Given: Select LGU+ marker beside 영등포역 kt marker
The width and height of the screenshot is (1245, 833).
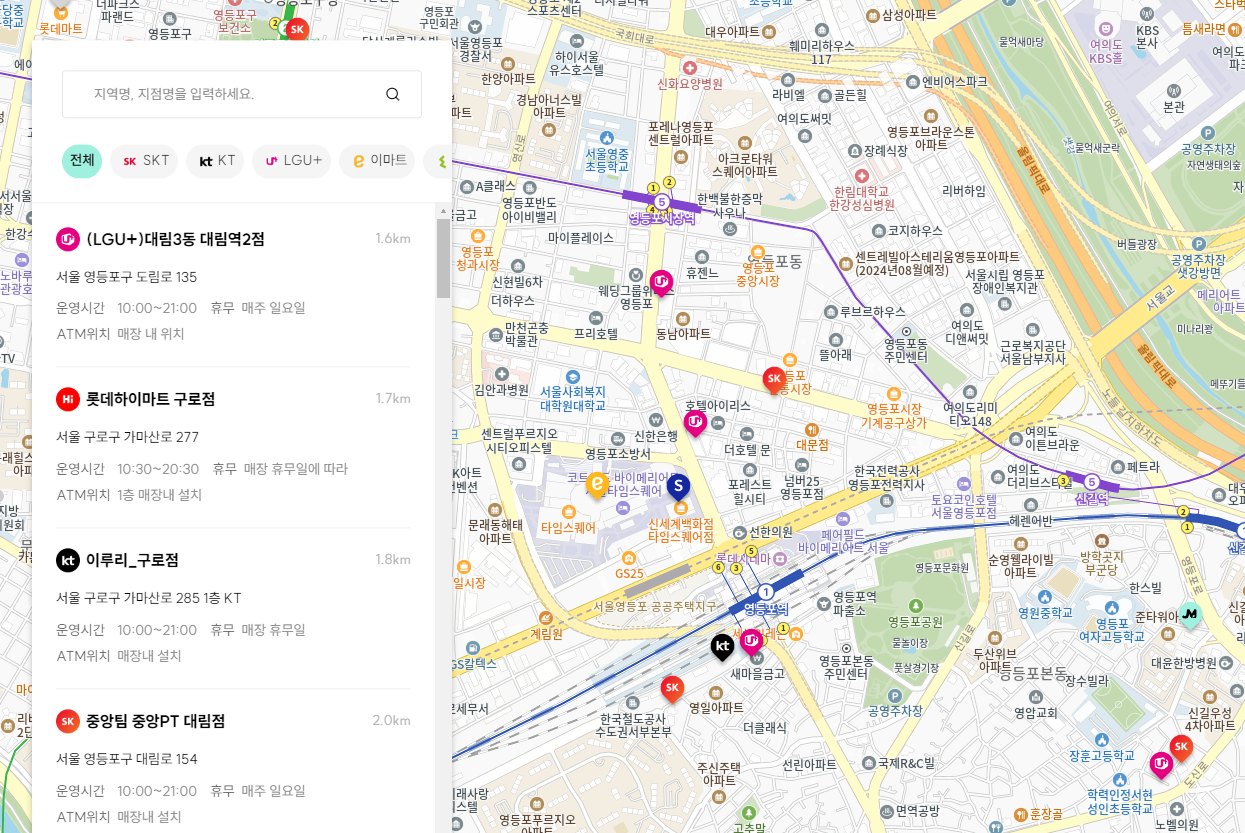Looking at the screenshot, I should pyautogui.click(x=751, y=643).
